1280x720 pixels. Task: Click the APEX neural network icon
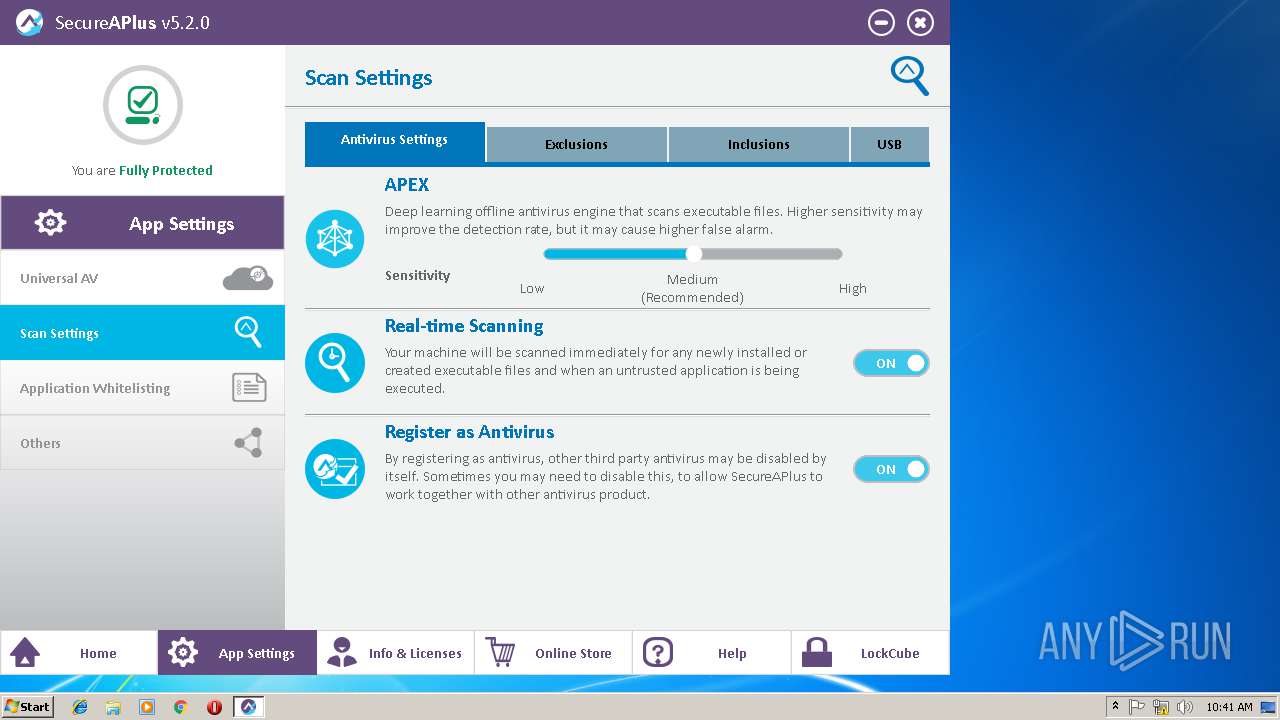point(335,239)
